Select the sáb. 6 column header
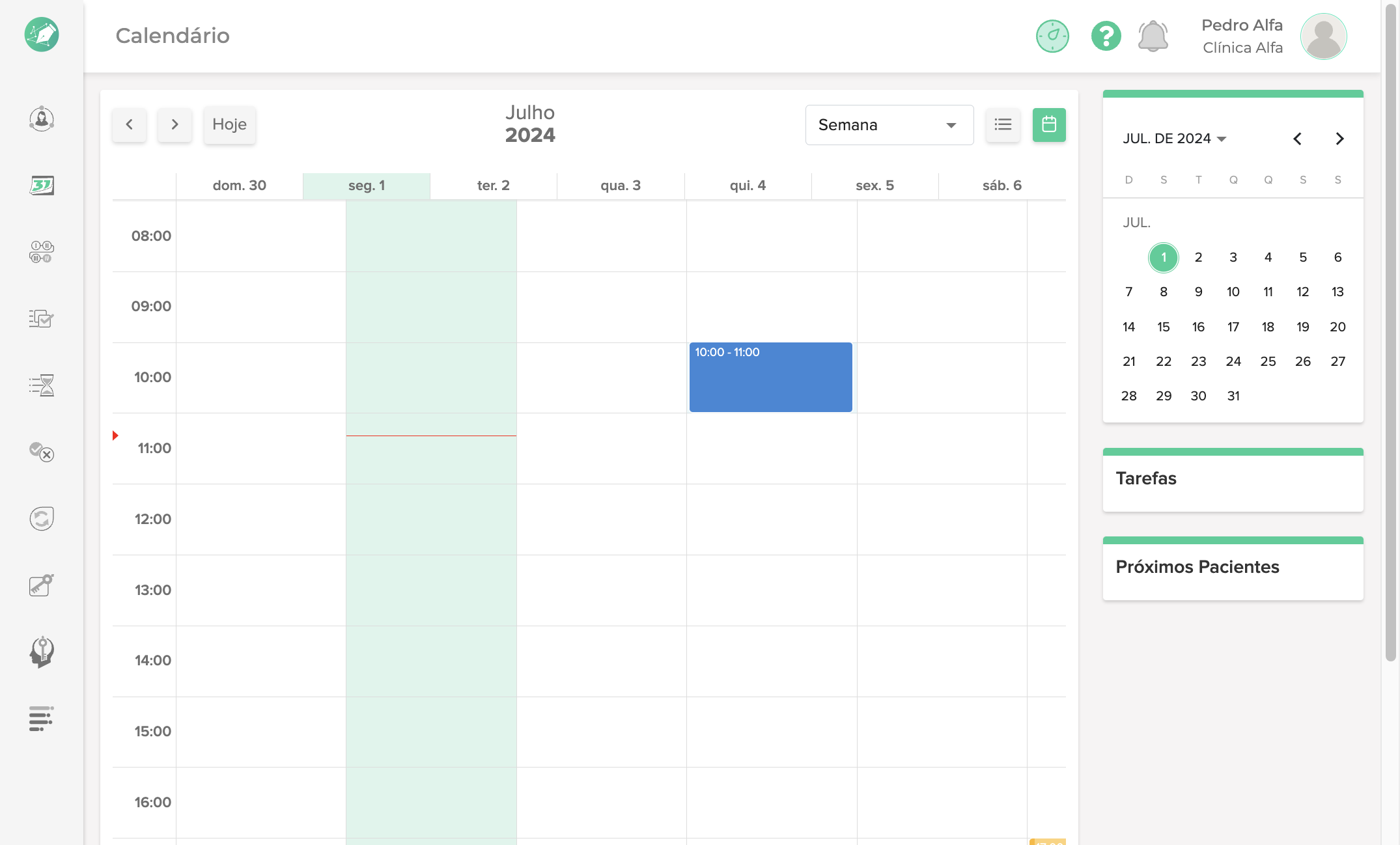 pos(1002,186)
